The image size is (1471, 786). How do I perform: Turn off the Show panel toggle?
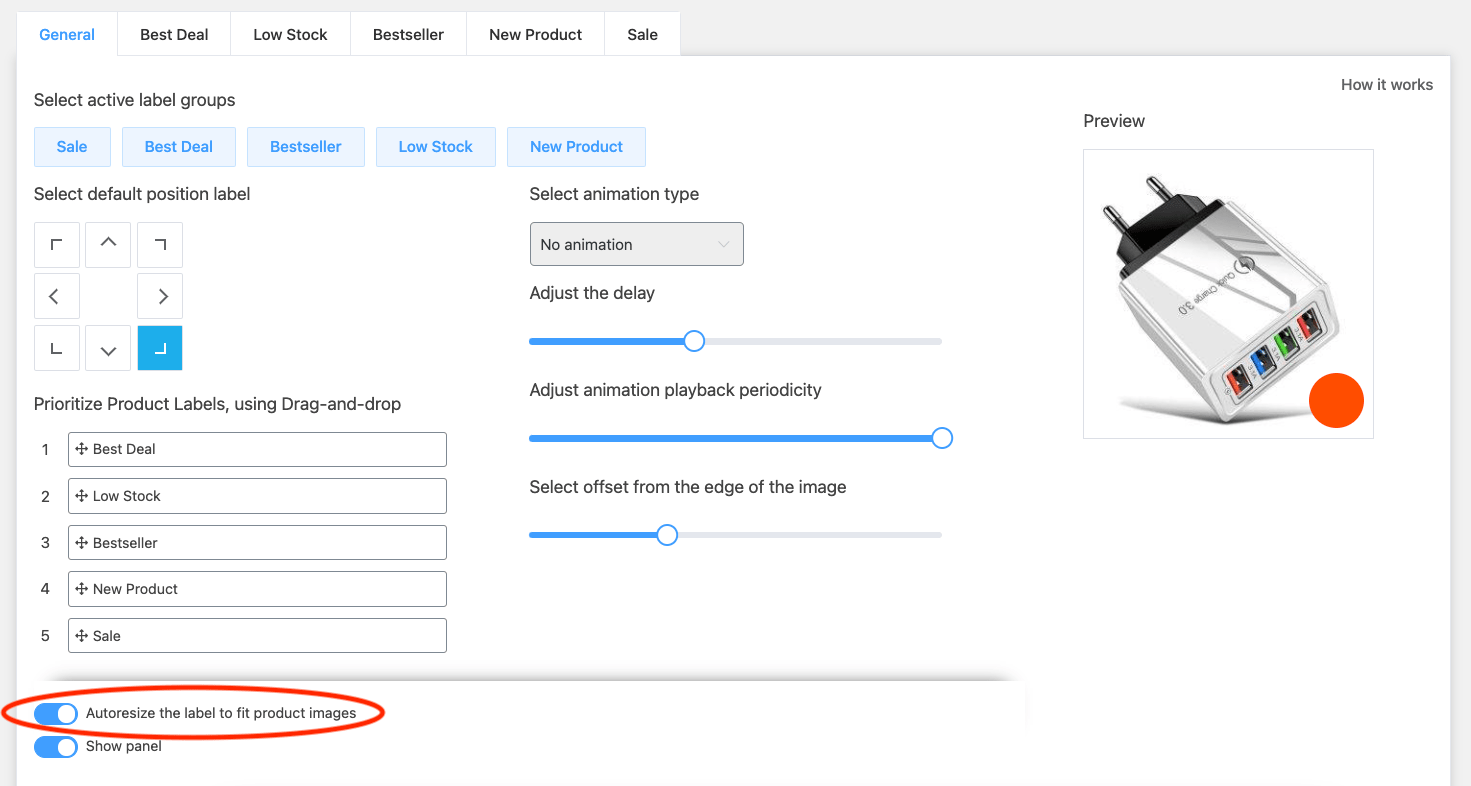point(55,746)
